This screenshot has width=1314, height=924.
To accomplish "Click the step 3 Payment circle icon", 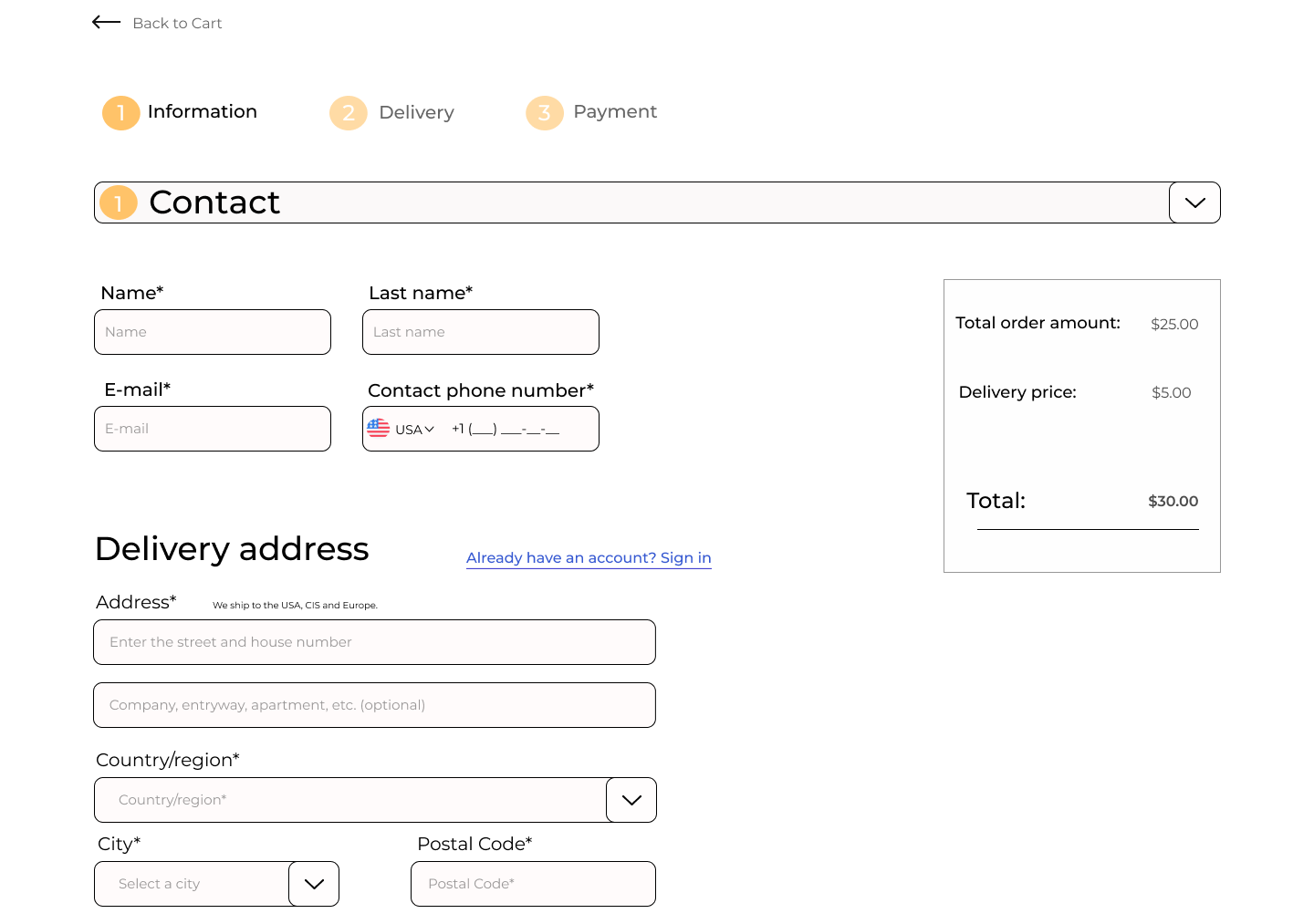I will (544, 113).
